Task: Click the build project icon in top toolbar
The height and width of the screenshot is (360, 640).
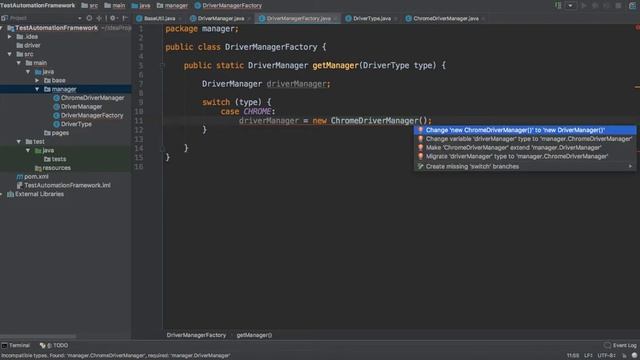Action: (558, 5)
